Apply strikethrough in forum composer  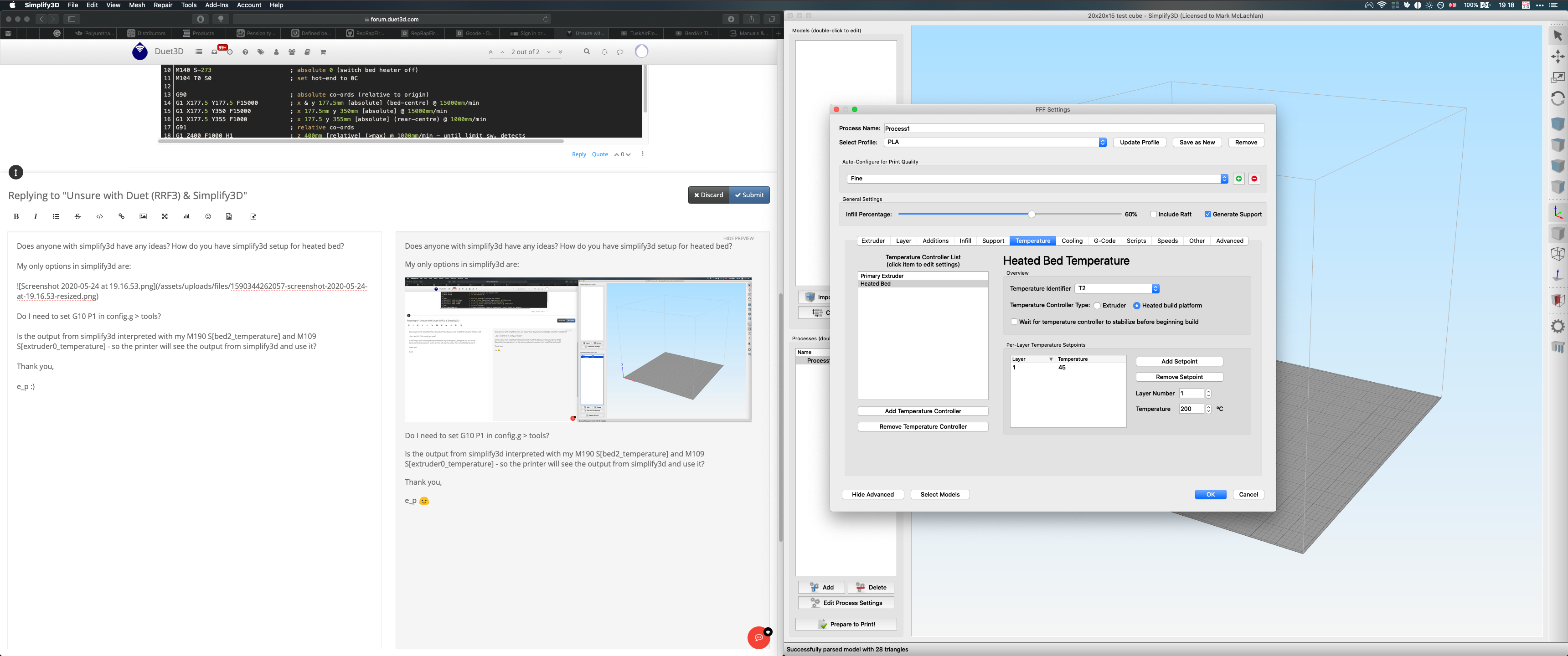coord(77,217)
